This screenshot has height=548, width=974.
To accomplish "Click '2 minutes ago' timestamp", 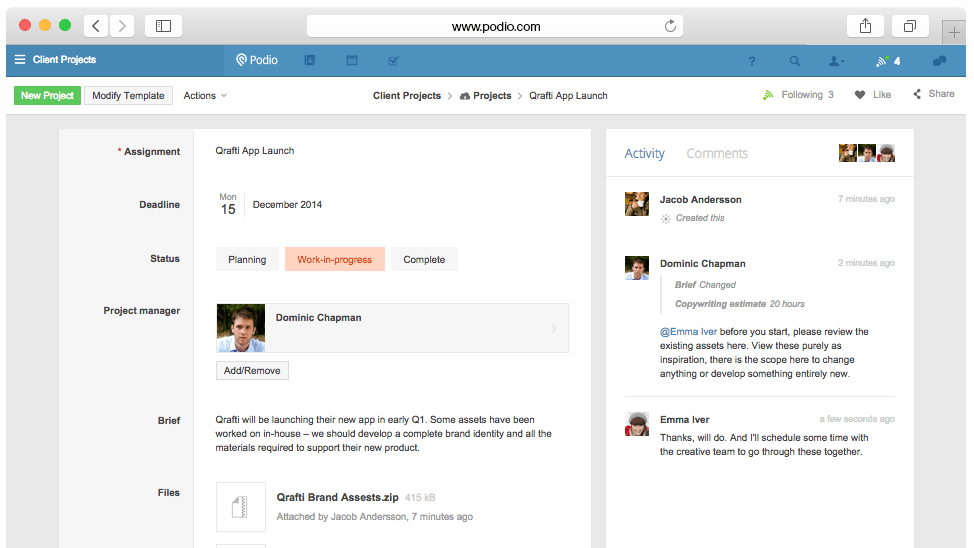I will click(866, 263).
